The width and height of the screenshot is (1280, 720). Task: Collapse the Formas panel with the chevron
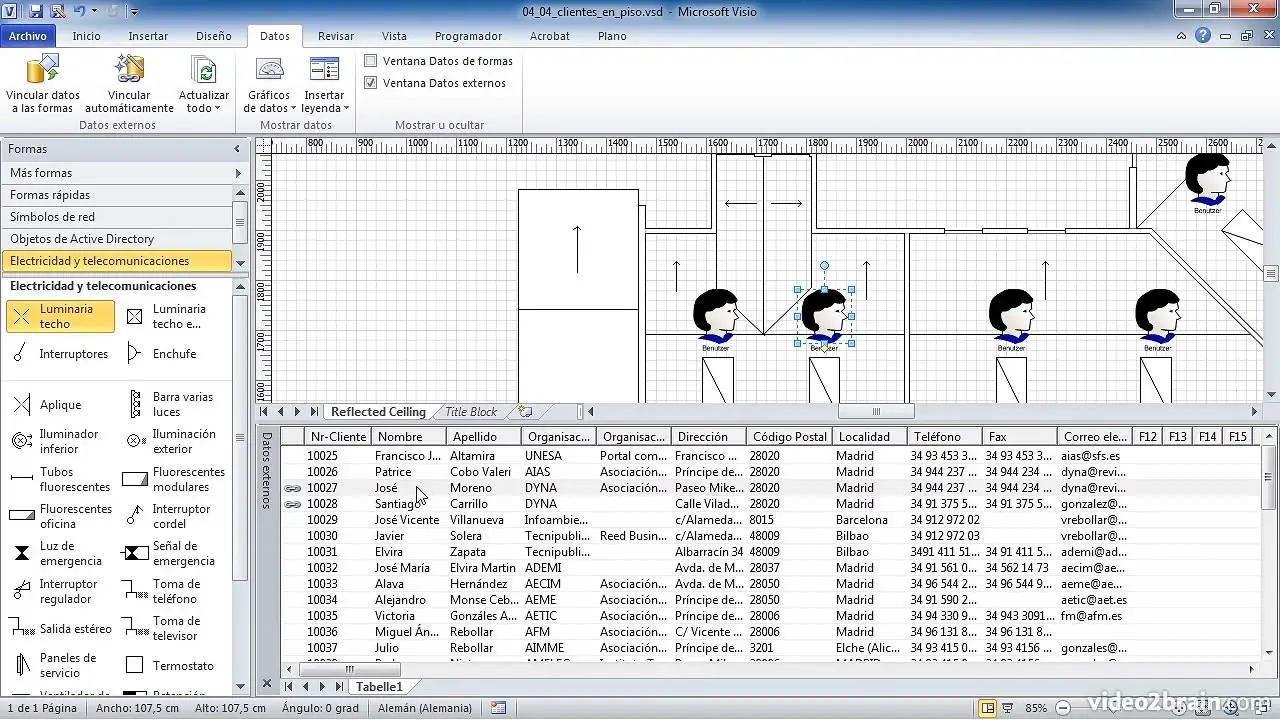coord(237,149)
